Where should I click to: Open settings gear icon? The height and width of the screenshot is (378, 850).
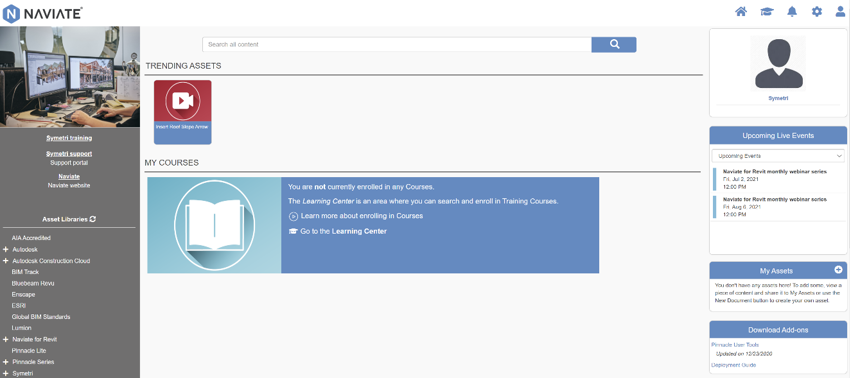pyautogui.click(x=816, y=11)
